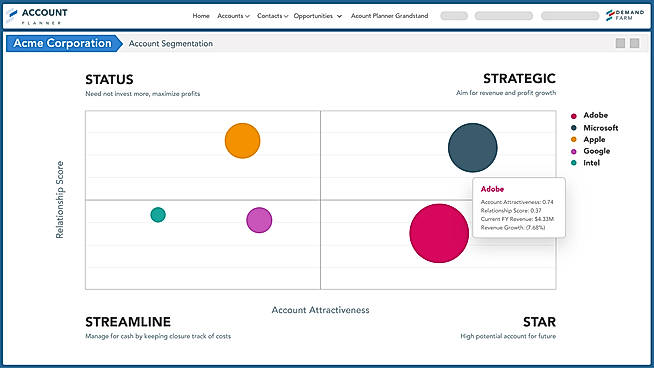Click the Google legend color dot
The image size is (654, 368).
574,151
